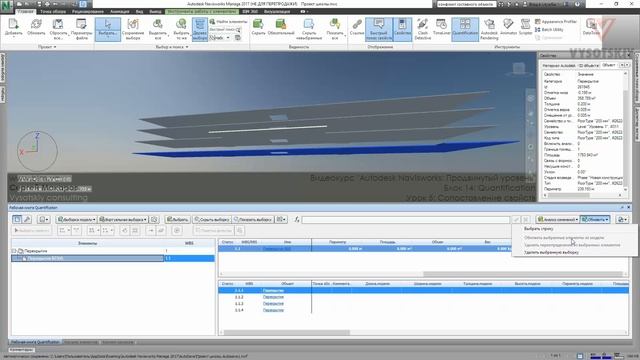This screenshot has height=360, width=640.
Task: Click the ViewCube in the 3D viewport
Action: point(519,69)
